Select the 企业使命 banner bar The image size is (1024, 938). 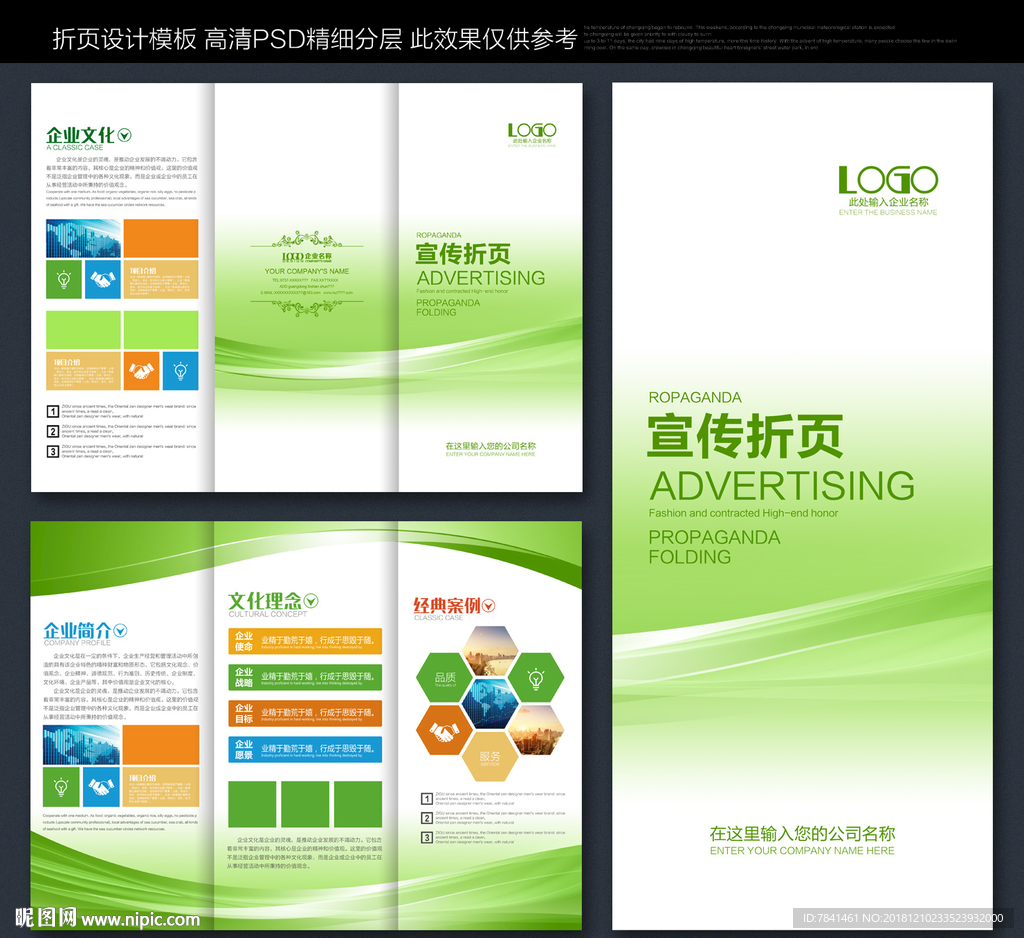[305, 641]
